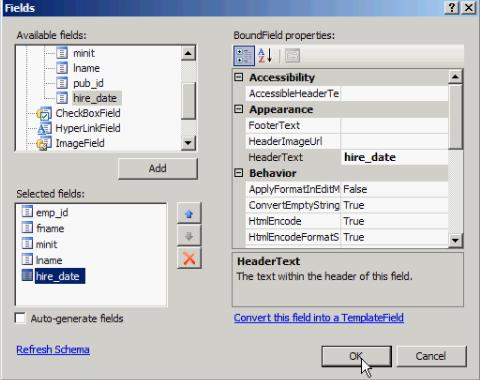Toggle Auto-generate fields checkbox
This screenshot has width=480, height=380.
(x=20, y=318)
